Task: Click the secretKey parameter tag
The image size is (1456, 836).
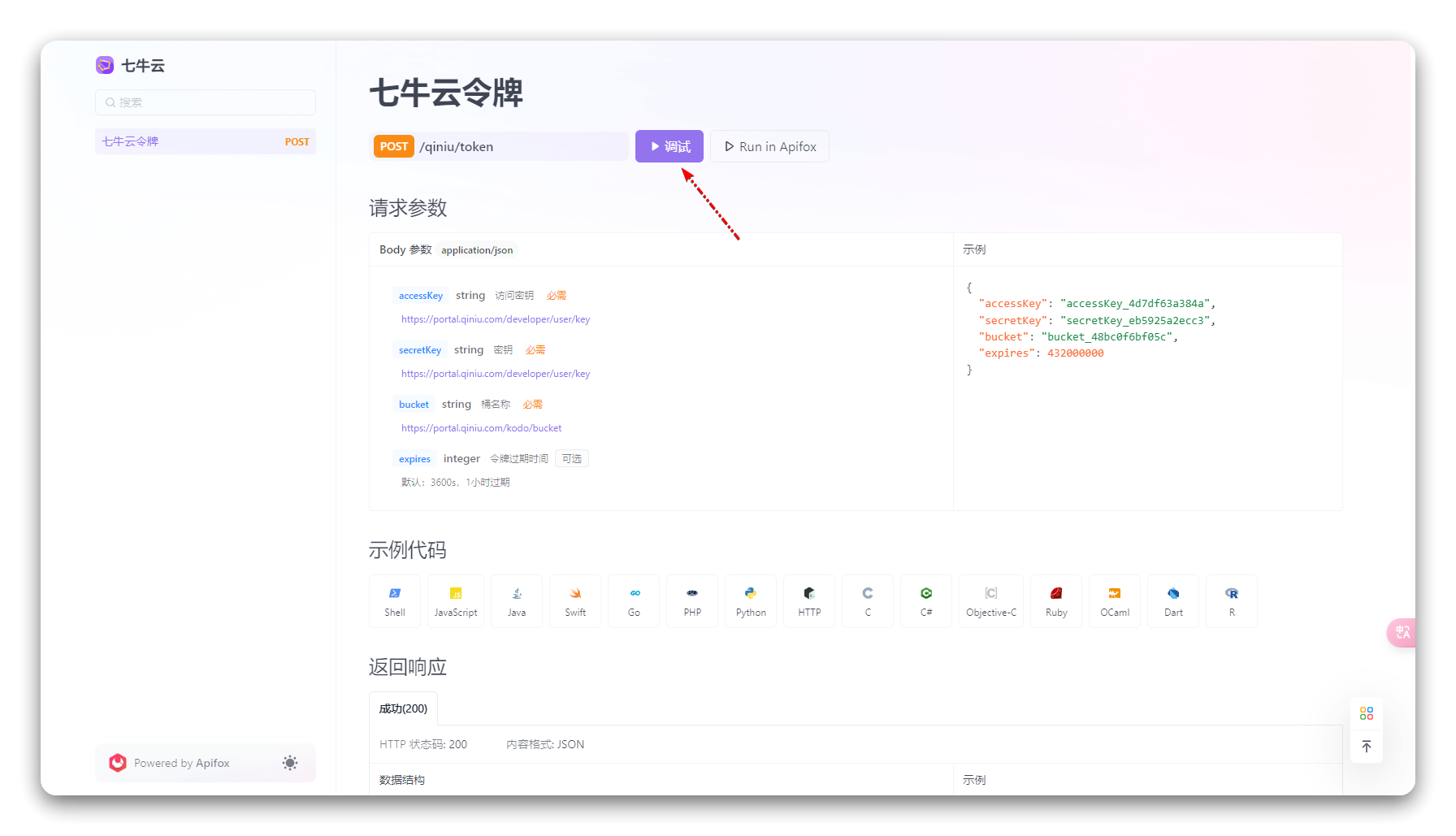Action: 420,350
